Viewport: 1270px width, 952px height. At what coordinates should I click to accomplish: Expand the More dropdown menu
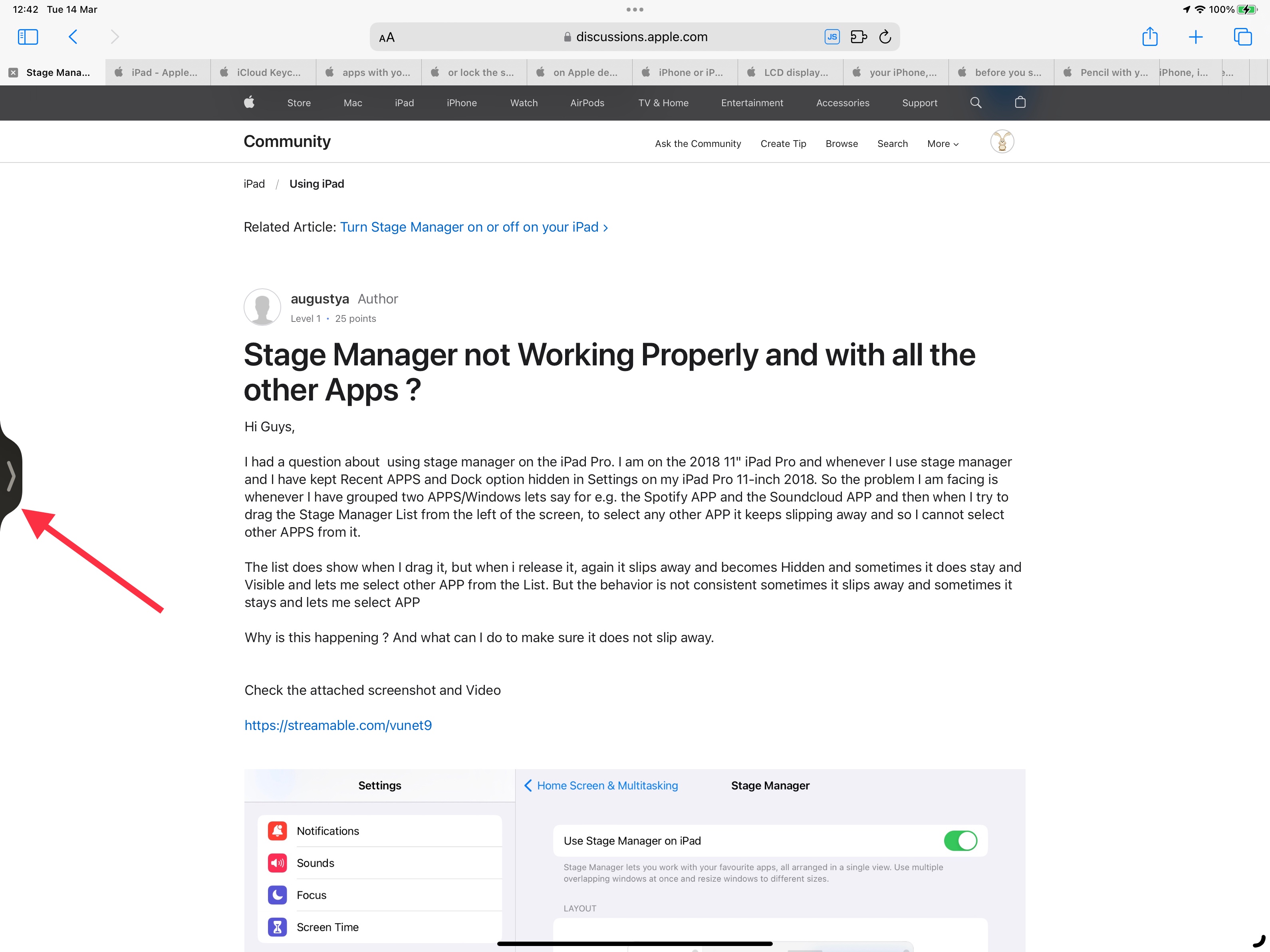tap(943, 144)
